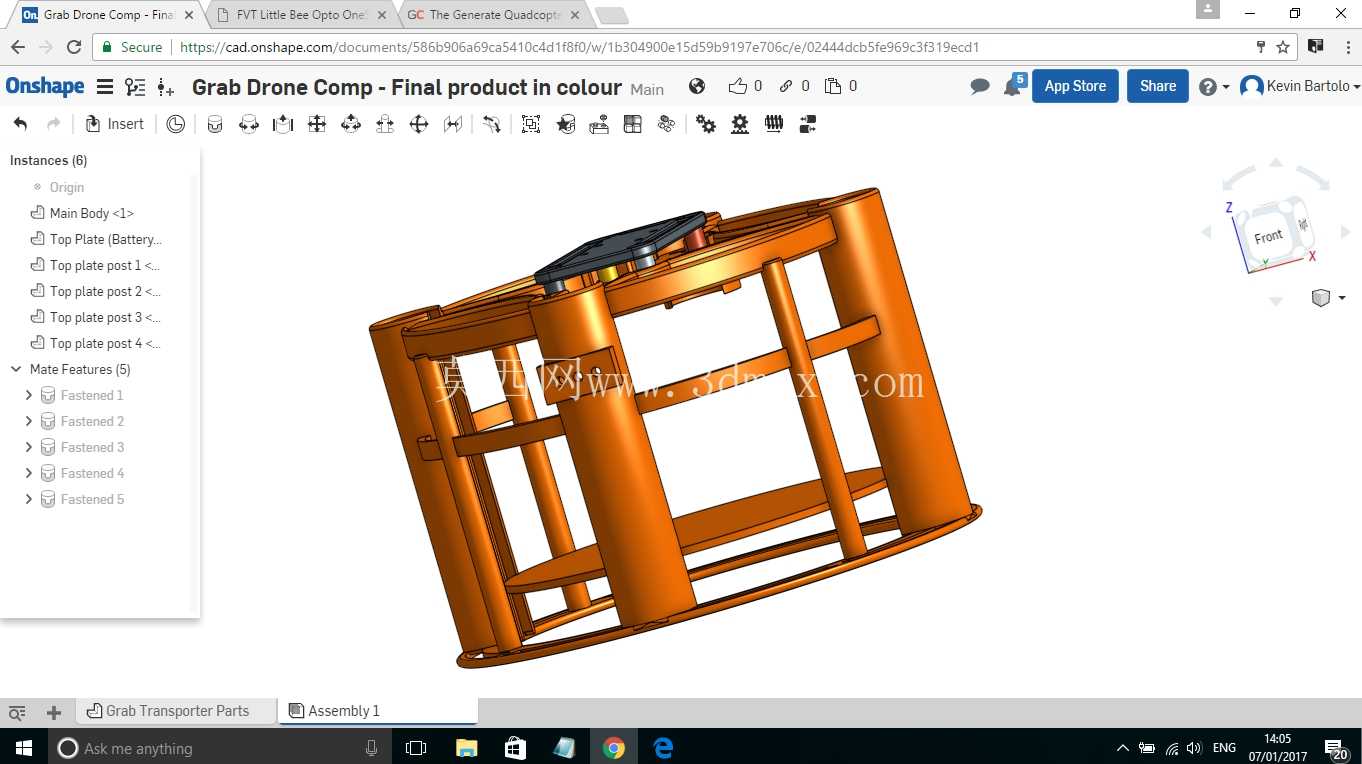Open the Windows Start menu
The height and width of the screenshot is (764, 1362).
pyautogui.click(x=23, y=748)
